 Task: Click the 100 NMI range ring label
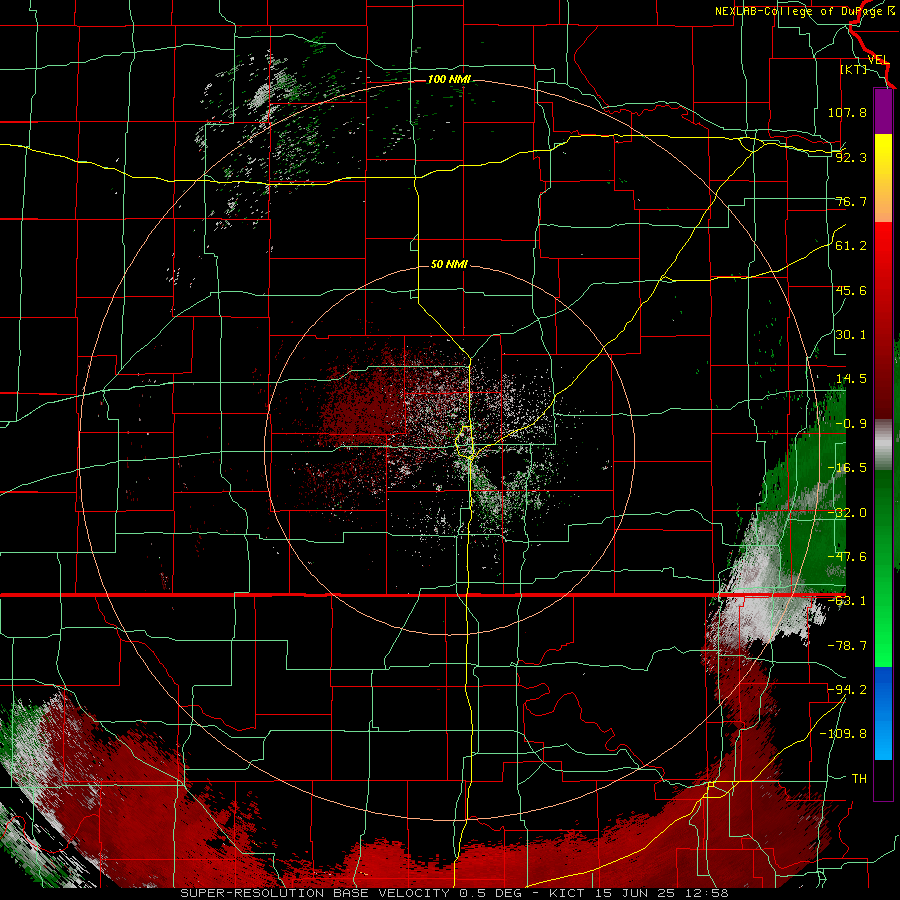(x=449, y=79)
